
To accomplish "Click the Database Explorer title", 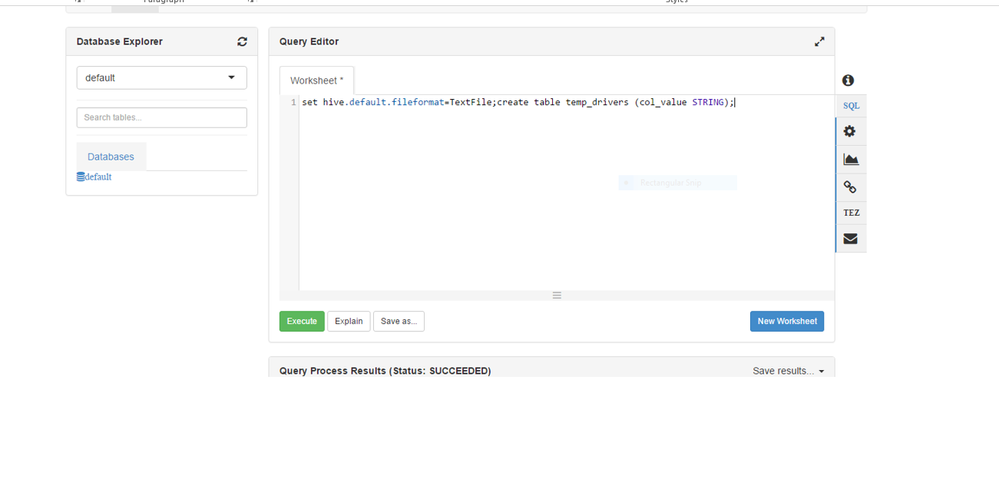I will click(x=119, y=41).
